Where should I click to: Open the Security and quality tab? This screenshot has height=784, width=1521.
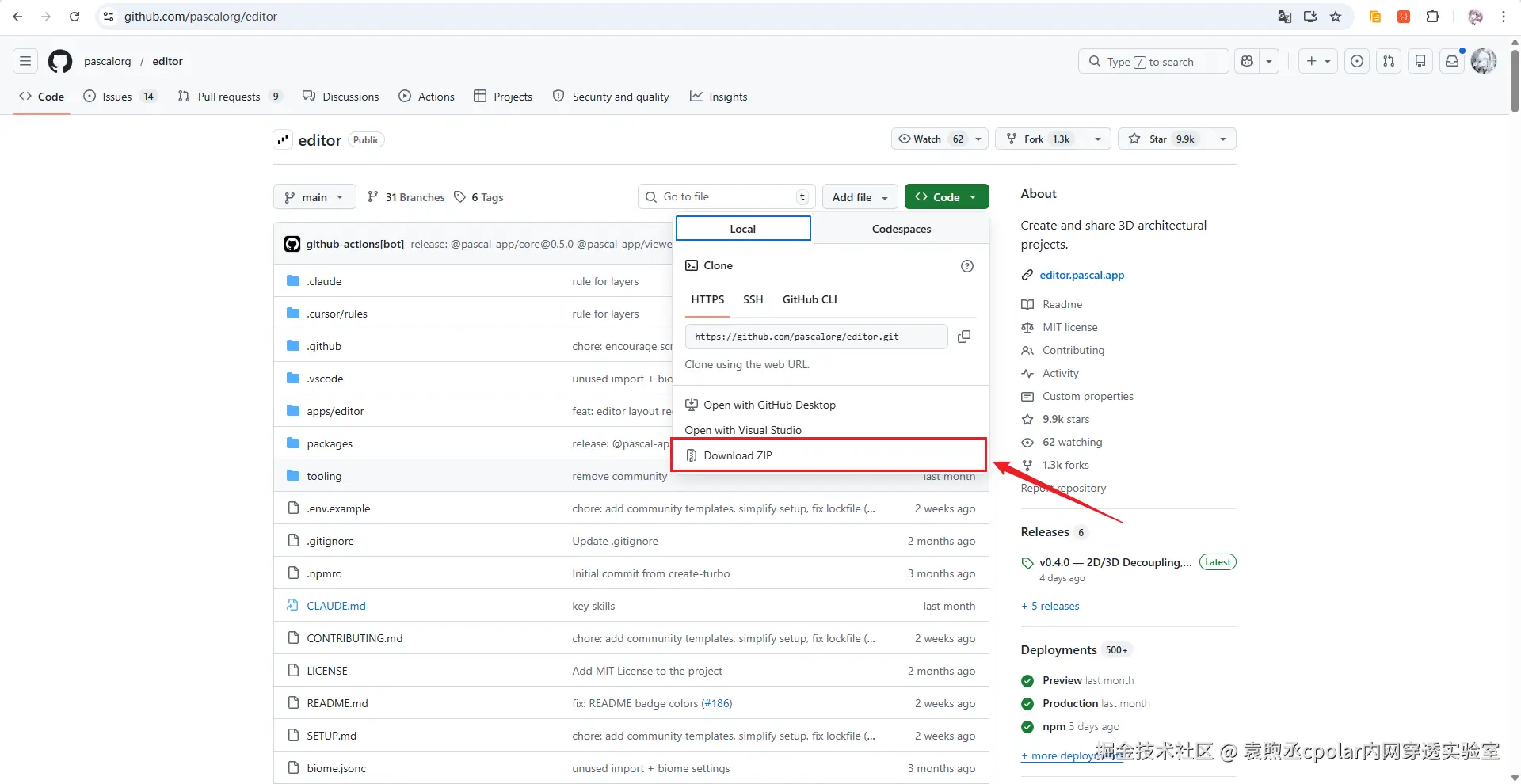611,97
